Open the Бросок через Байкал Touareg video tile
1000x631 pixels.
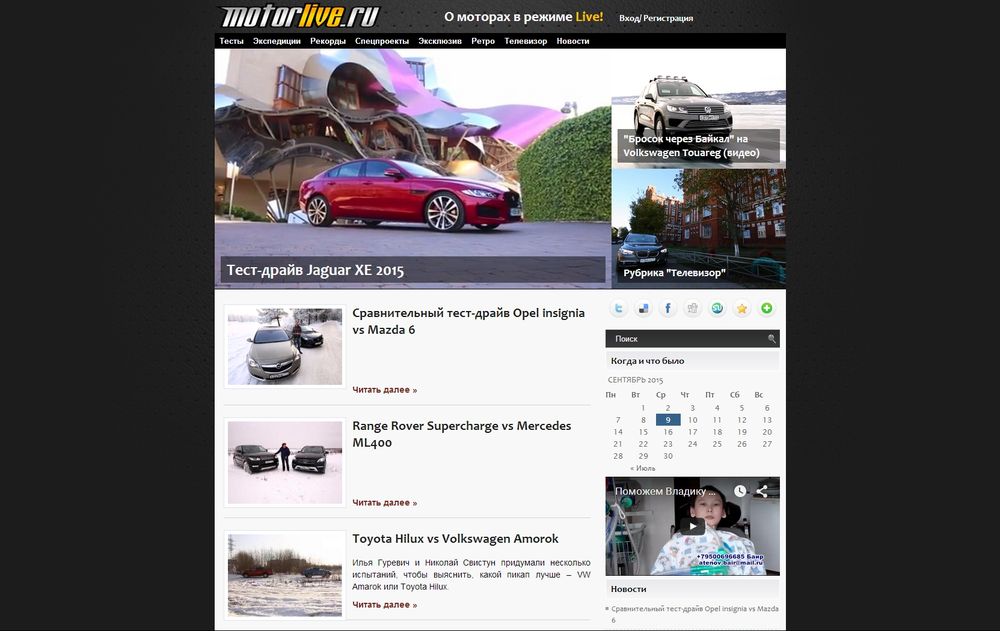(x=698, y=109)
